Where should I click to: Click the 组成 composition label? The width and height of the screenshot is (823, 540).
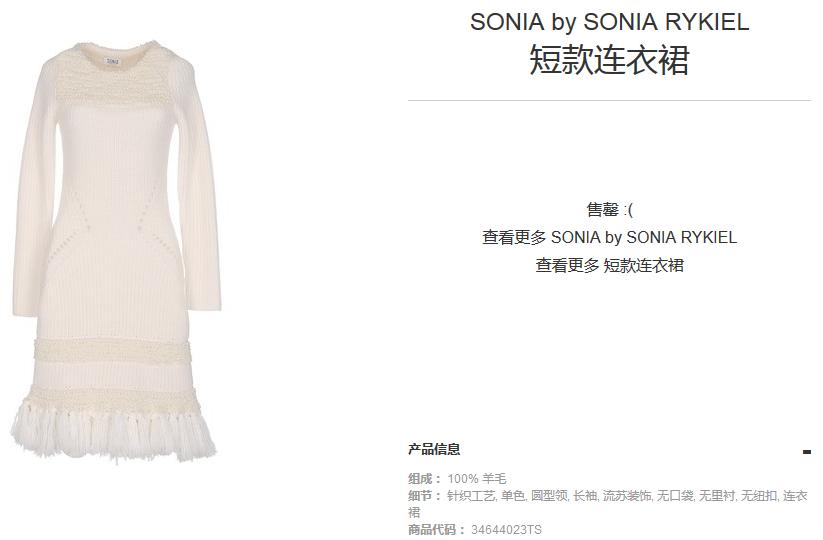click(x=426, y=479)
